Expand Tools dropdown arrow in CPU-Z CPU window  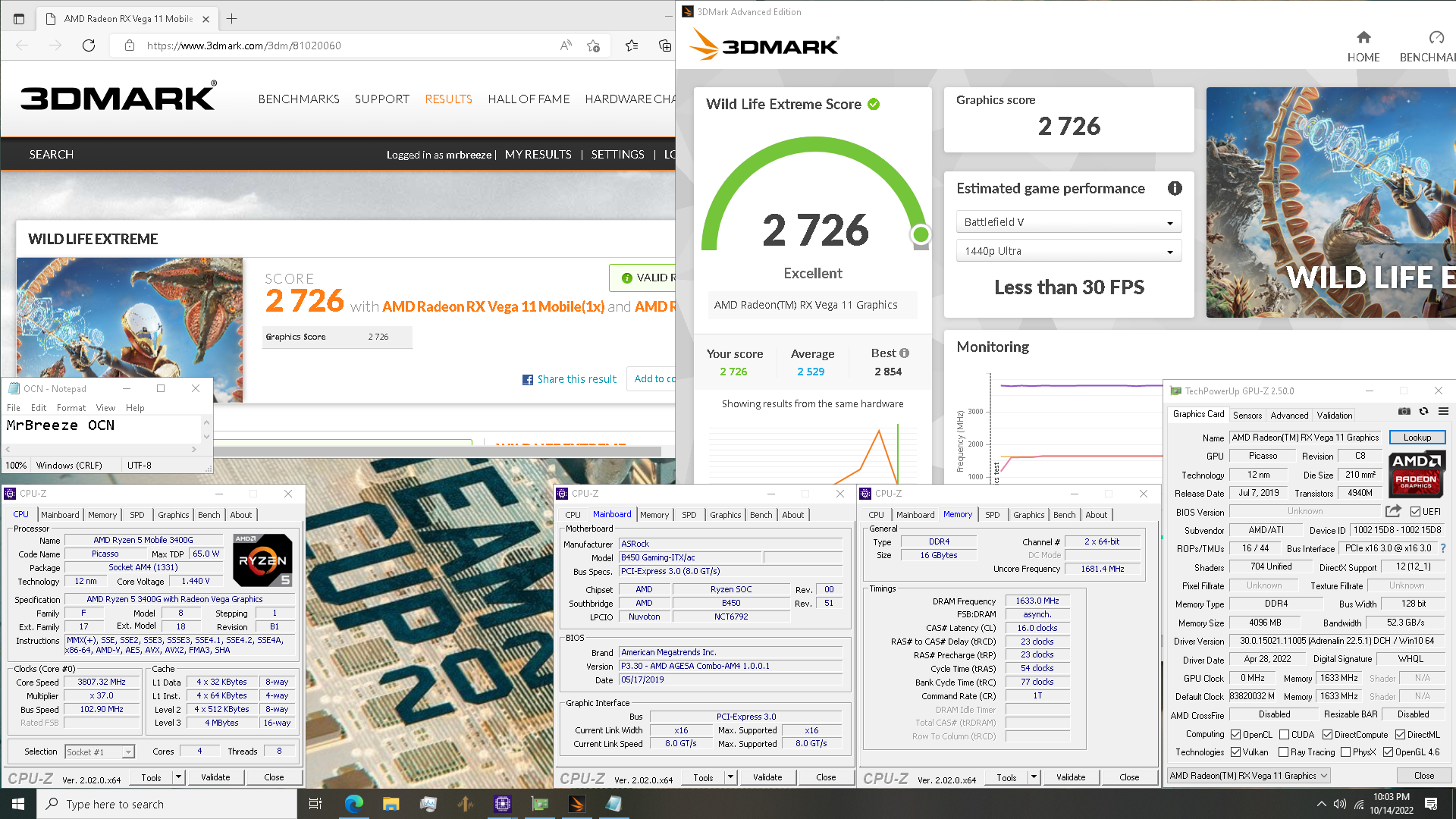point(178,777)
